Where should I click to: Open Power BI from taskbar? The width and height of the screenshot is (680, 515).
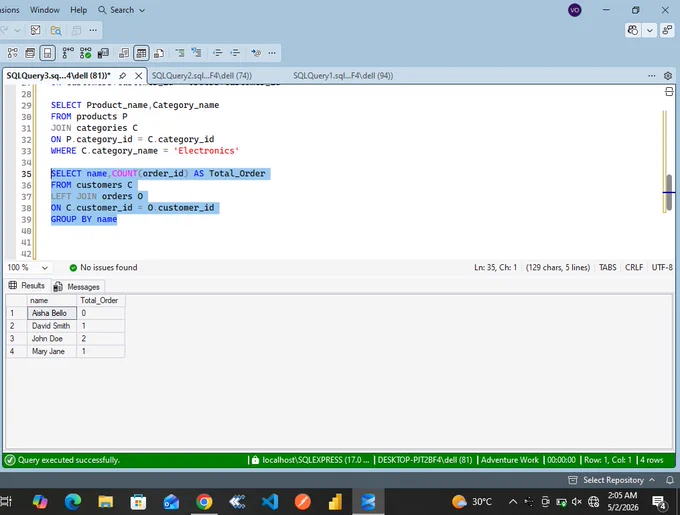click(x=335, y=502)
